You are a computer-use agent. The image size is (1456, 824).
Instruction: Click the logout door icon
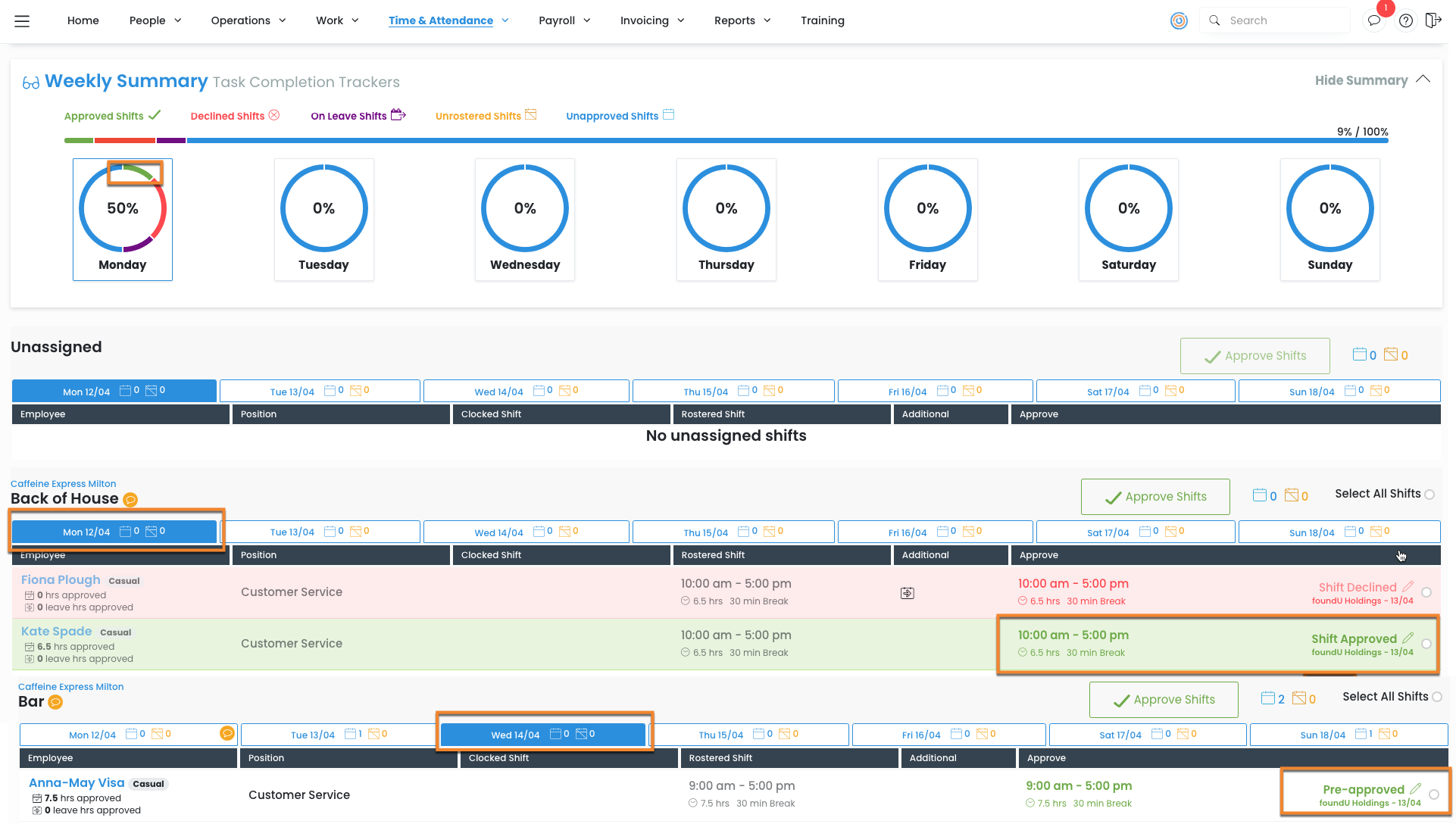click(1433, 20)
